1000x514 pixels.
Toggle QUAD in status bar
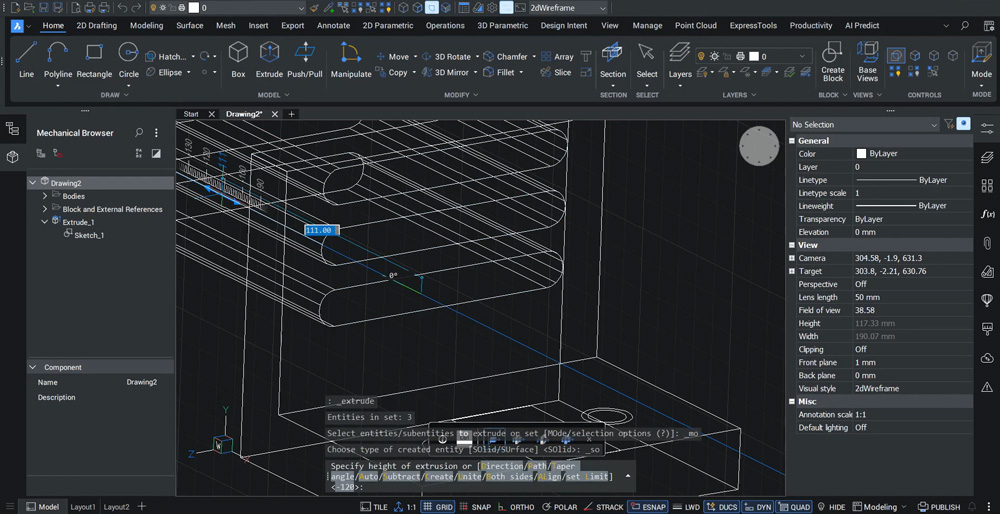click(x=794, y=507)
